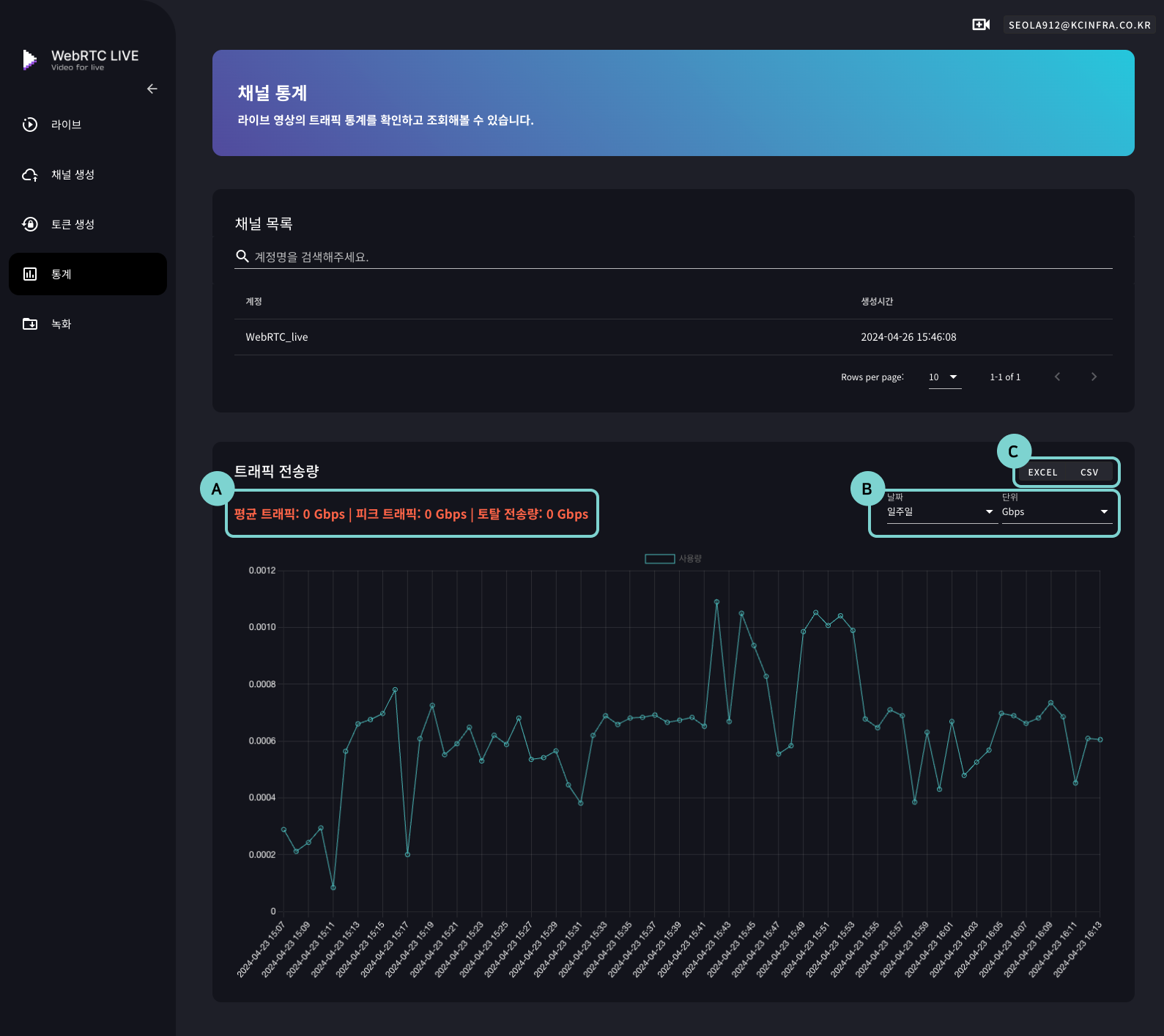Image resolution: width=1164 pixels, height=1036 pixels.
Task: Click the 채널 생성 cloud icon
Action: (30, 174)
